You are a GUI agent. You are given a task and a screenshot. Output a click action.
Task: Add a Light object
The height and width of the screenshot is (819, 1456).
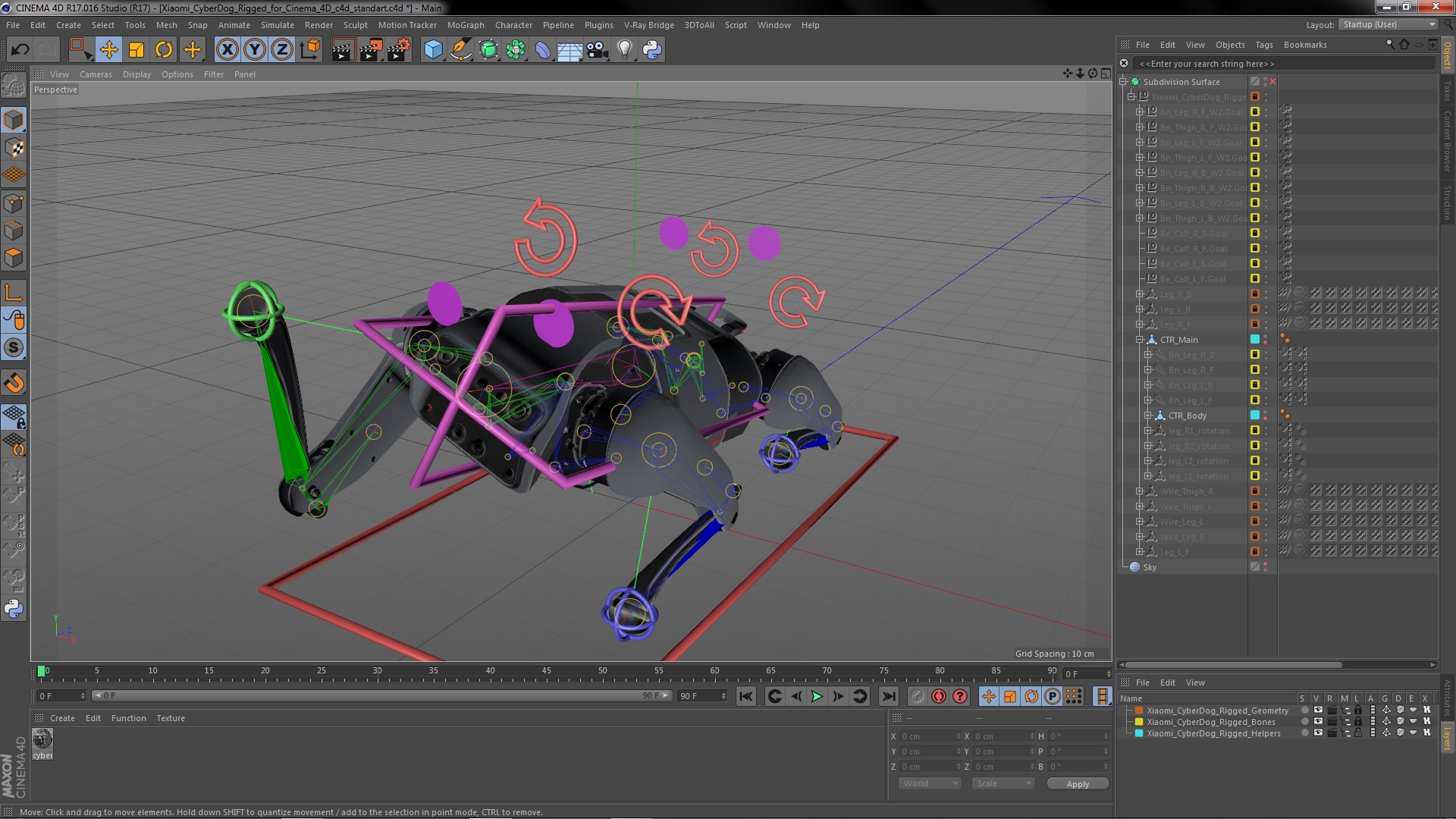pos(625,50)
